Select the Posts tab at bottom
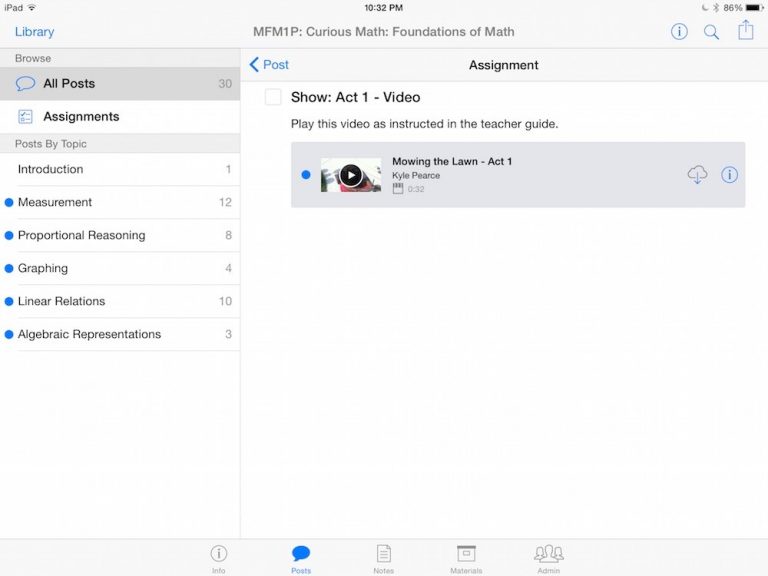Screen dimensions: 768x576 [301, 557]
